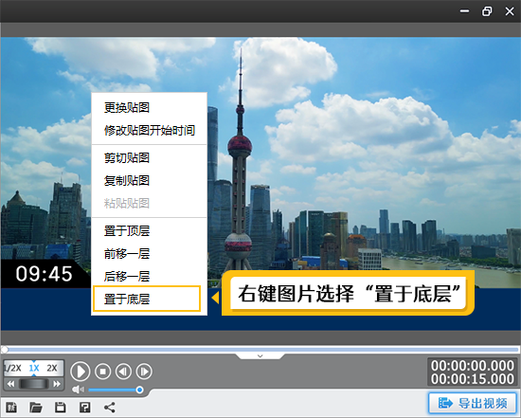Viewport: 521px width, 418px height.
Task: Select 修改贴图开始时间 menu entry
Action: (x=149, y=130)
